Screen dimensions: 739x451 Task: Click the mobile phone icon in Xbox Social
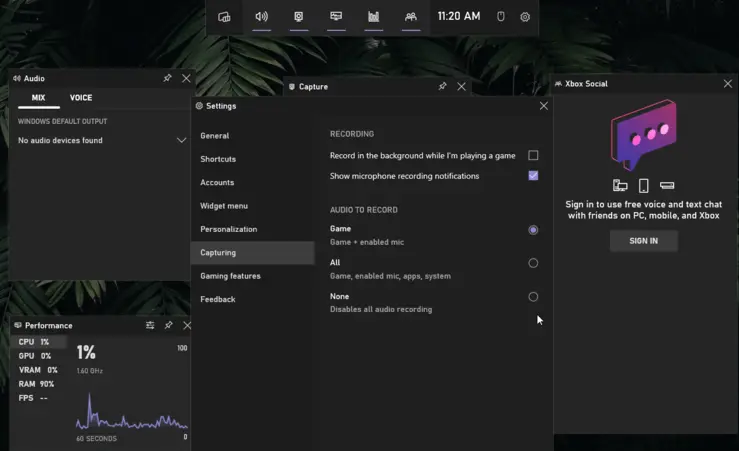click(643, 186)
